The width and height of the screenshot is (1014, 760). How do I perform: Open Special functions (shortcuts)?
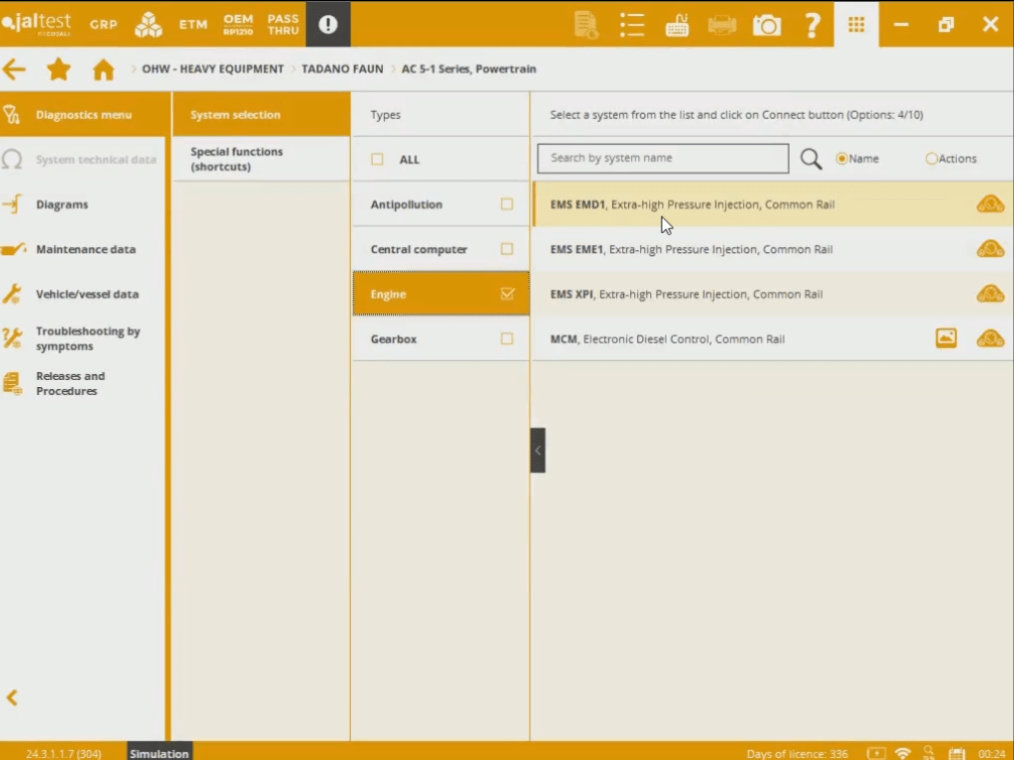tap(261, 159)
